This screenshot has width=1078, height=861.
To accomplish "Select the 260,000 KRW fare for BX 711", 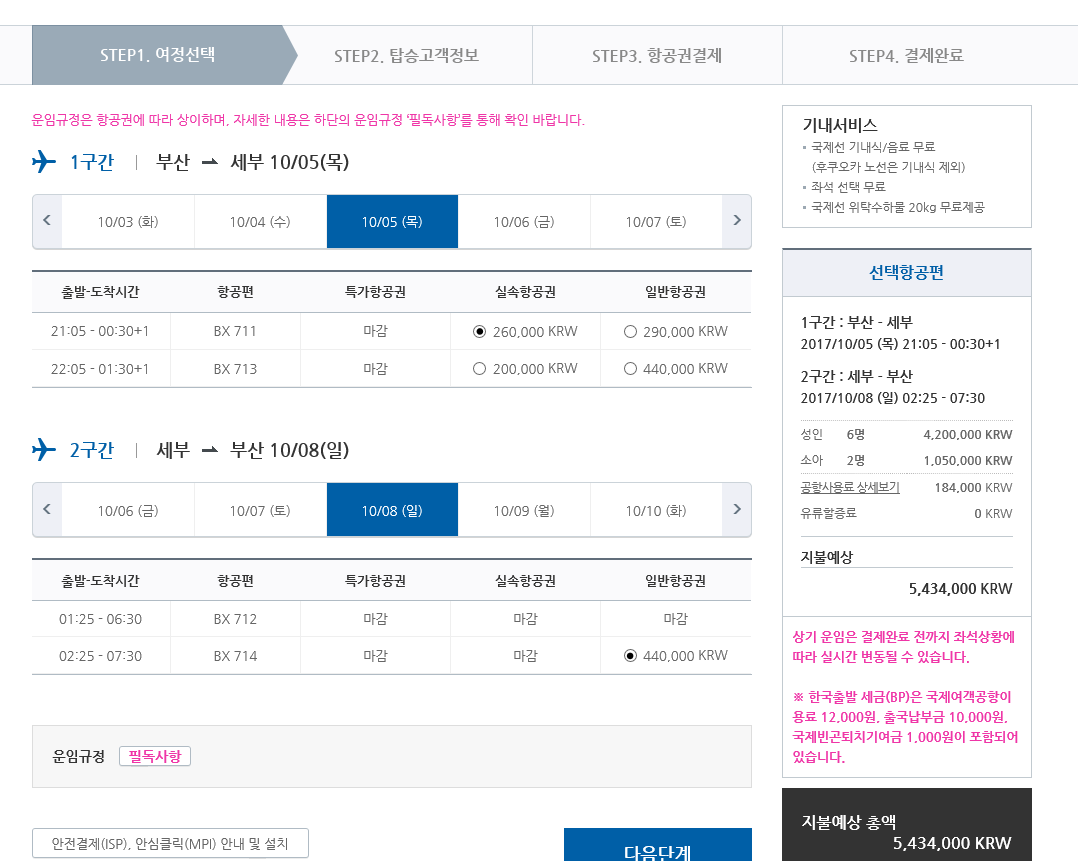I will pyautogui.click(x=479, y=331).
